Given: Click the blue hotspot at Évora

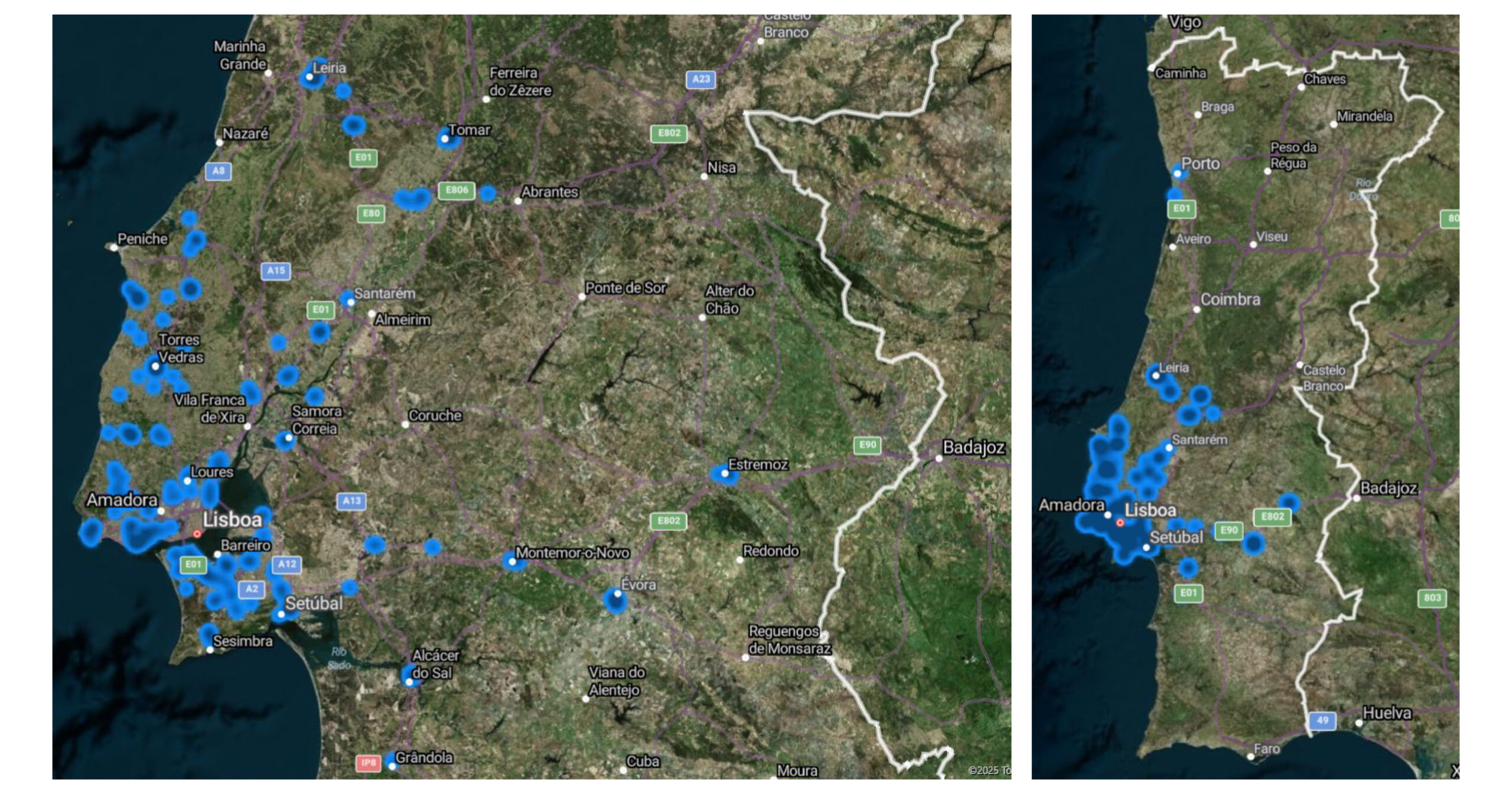Looking at the screenshot, I should pos(615,601).
